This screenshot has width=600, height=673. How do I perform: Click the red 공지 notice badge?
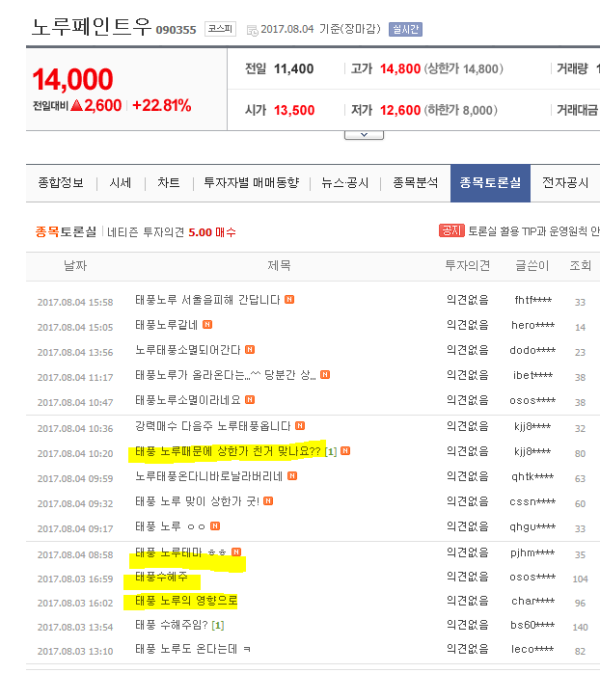click(452, 231)
